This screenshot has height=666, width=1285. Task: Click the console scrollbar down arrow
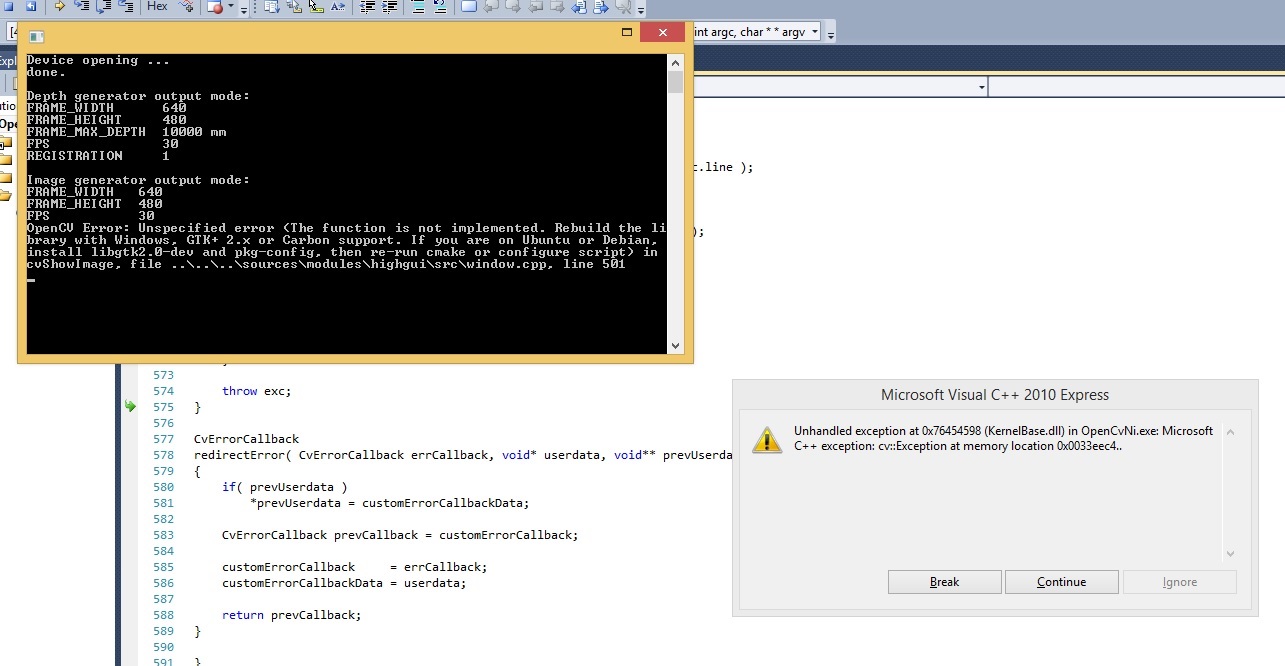click(x=676, y=345)
